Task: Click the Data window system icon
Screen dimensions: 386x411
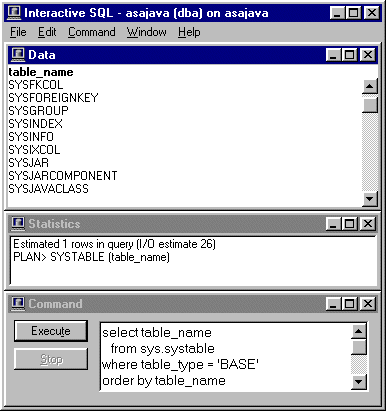Action: [18, 55]
